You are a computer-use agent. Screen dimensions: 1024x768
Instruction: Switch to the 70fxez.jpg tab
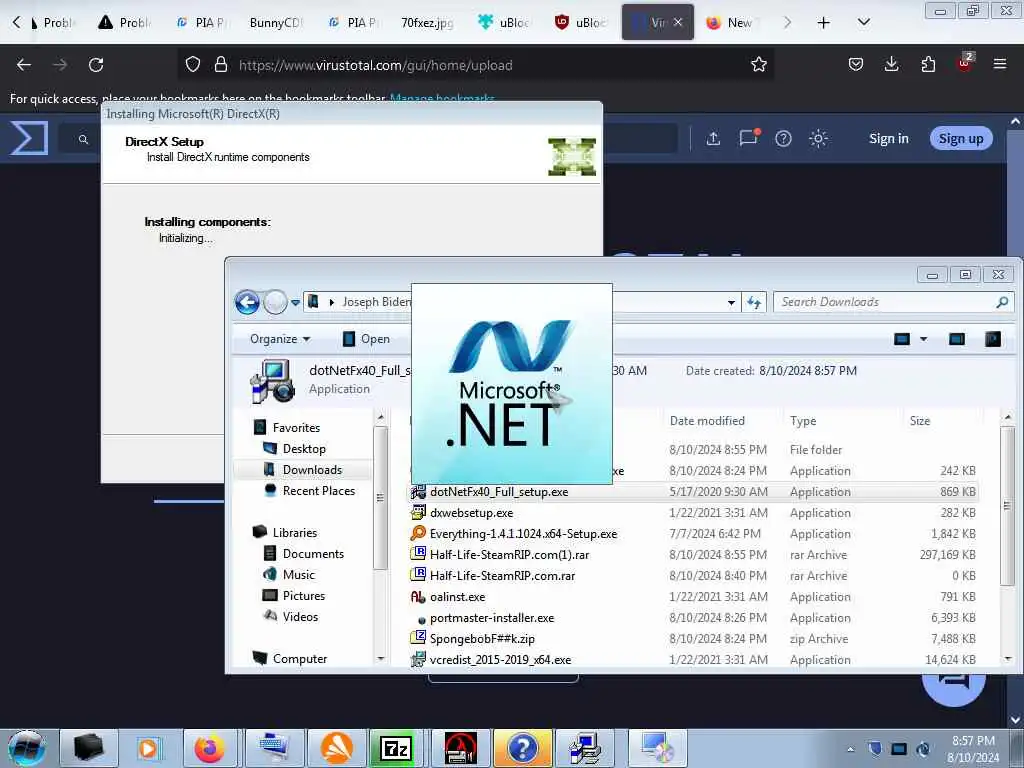click(x=427, y=23)
